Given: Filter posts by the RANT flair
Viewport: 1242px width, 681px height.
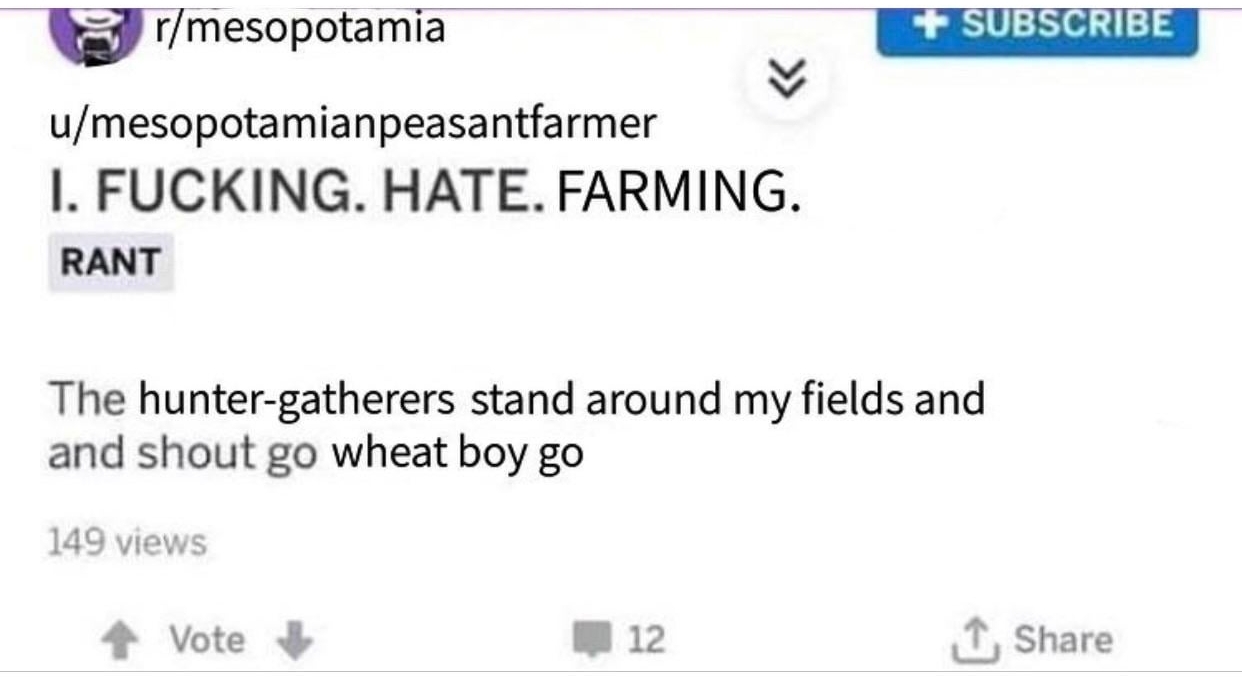Looking at the screenshot, I should click(x=110, y=262).
